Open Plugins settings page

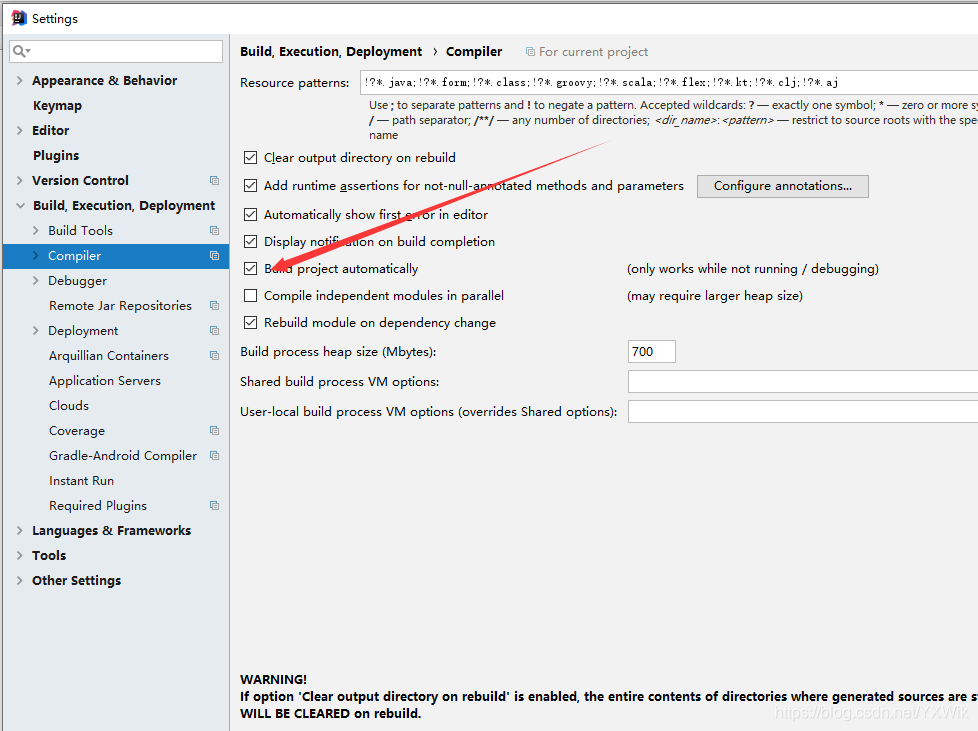click(x=56, y=155)
